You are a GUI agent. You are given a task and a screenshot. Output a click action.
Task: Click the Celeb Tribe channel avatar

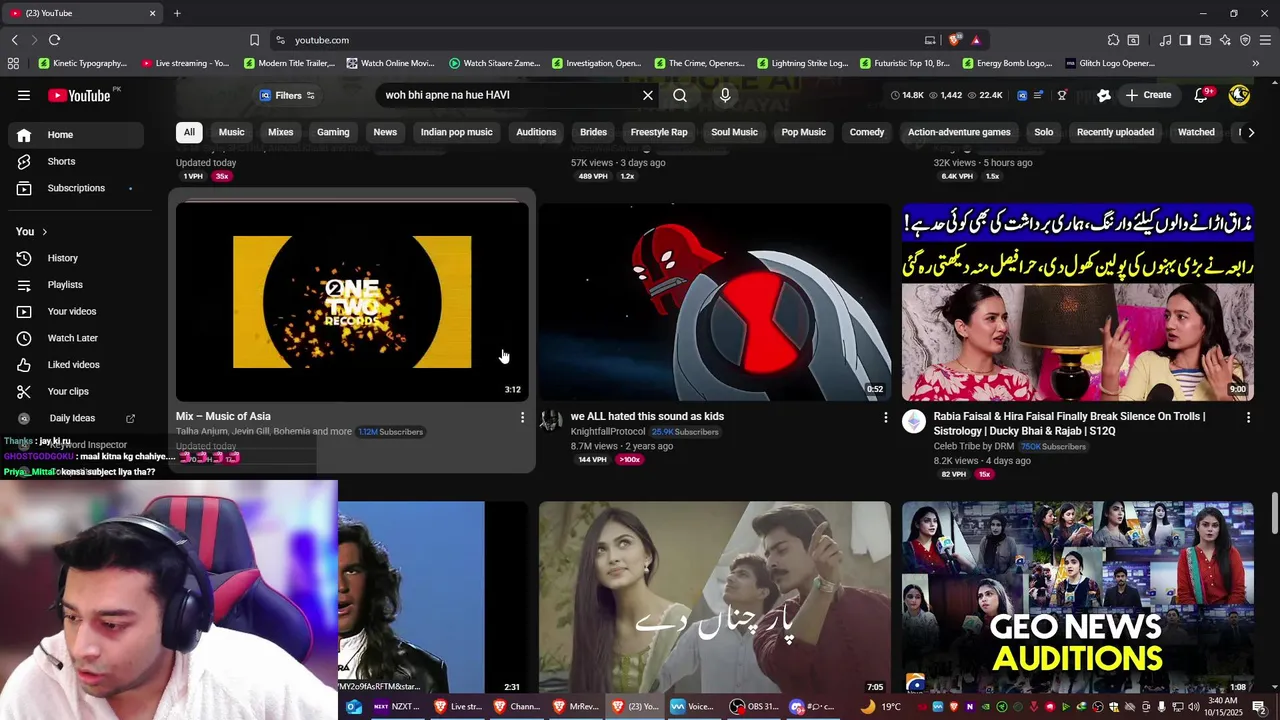coord(914,421)
